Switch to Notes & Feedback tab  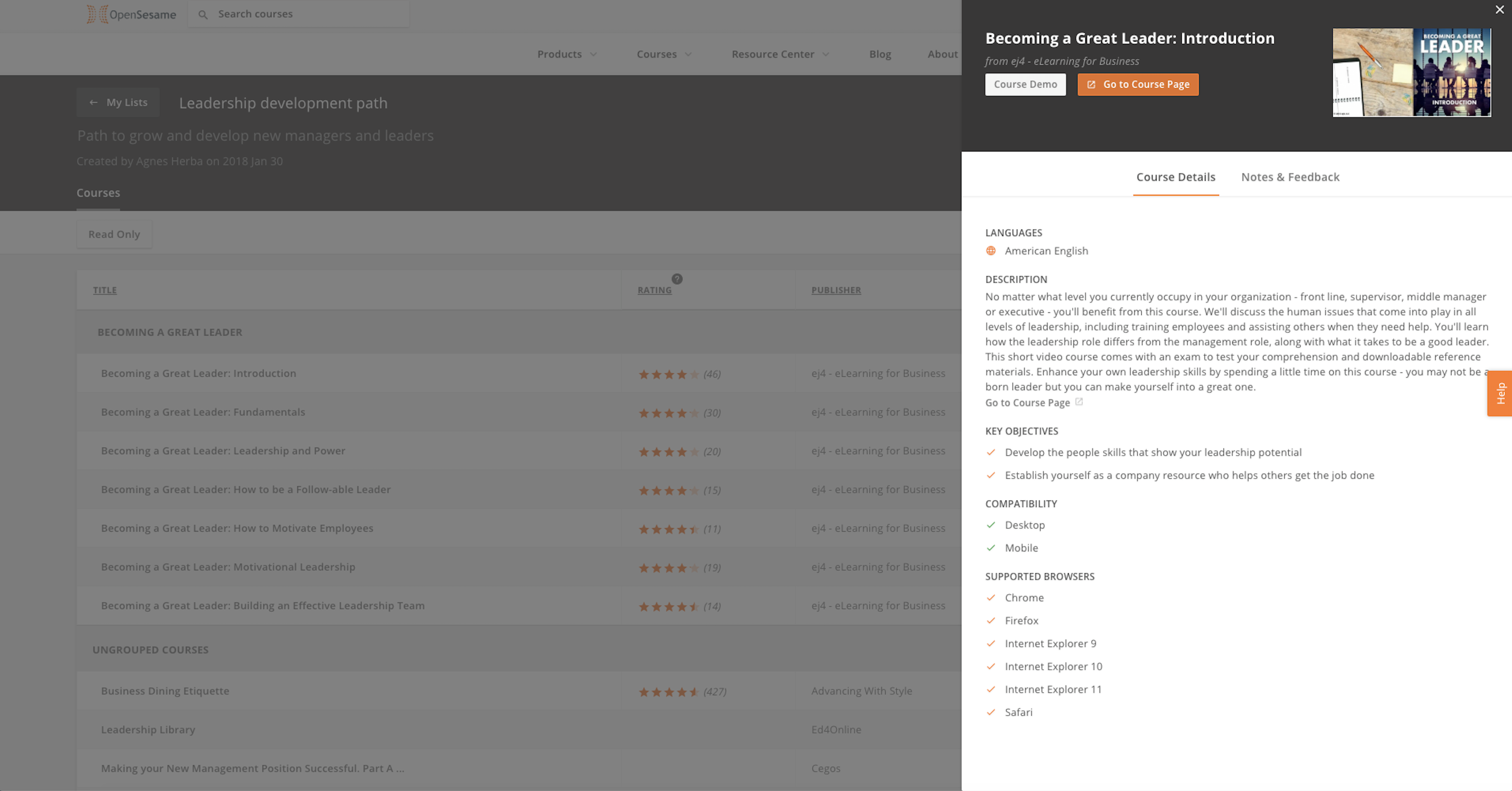(x=1290, y=177)
